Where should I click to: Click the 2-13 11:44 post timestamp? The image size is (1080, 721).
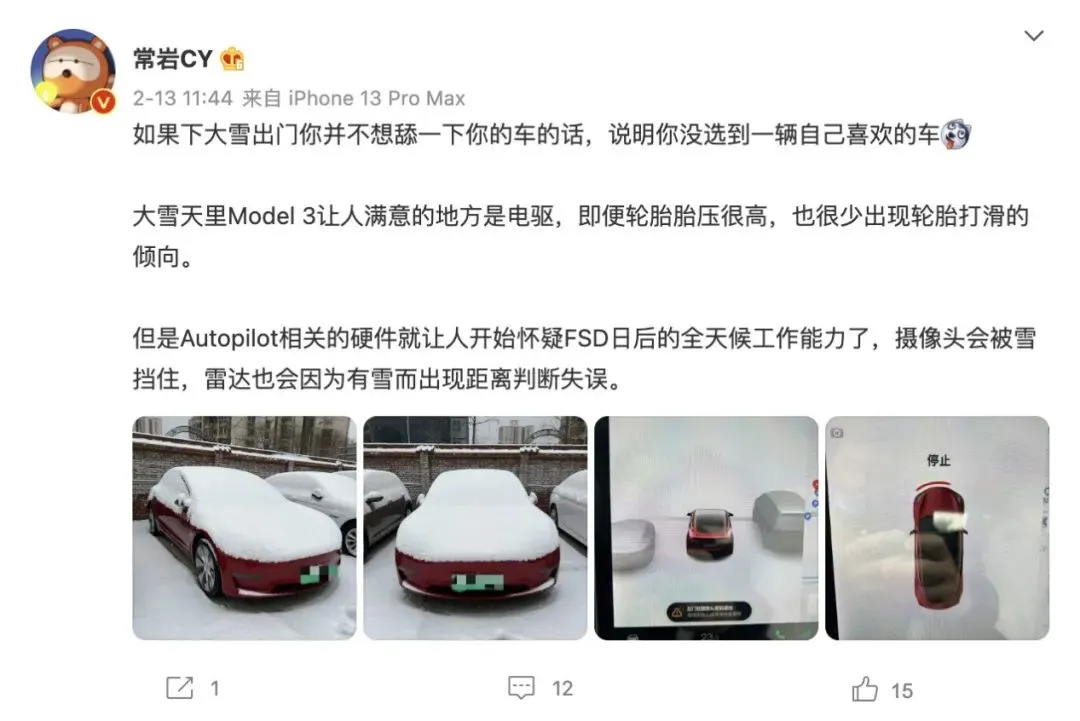[x=183, y=98]
